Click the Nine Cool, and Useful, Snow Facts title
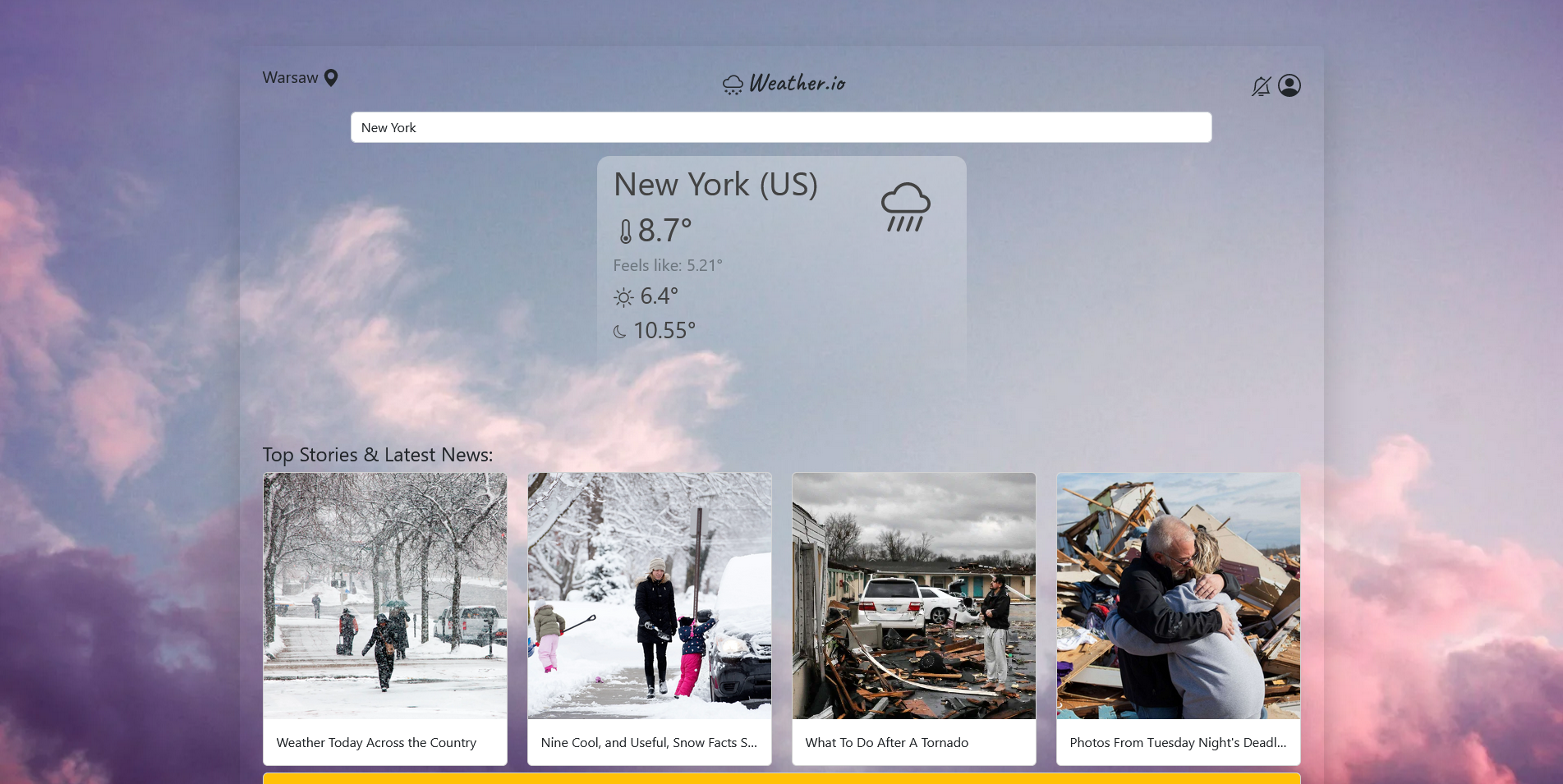 click(649, 742)
